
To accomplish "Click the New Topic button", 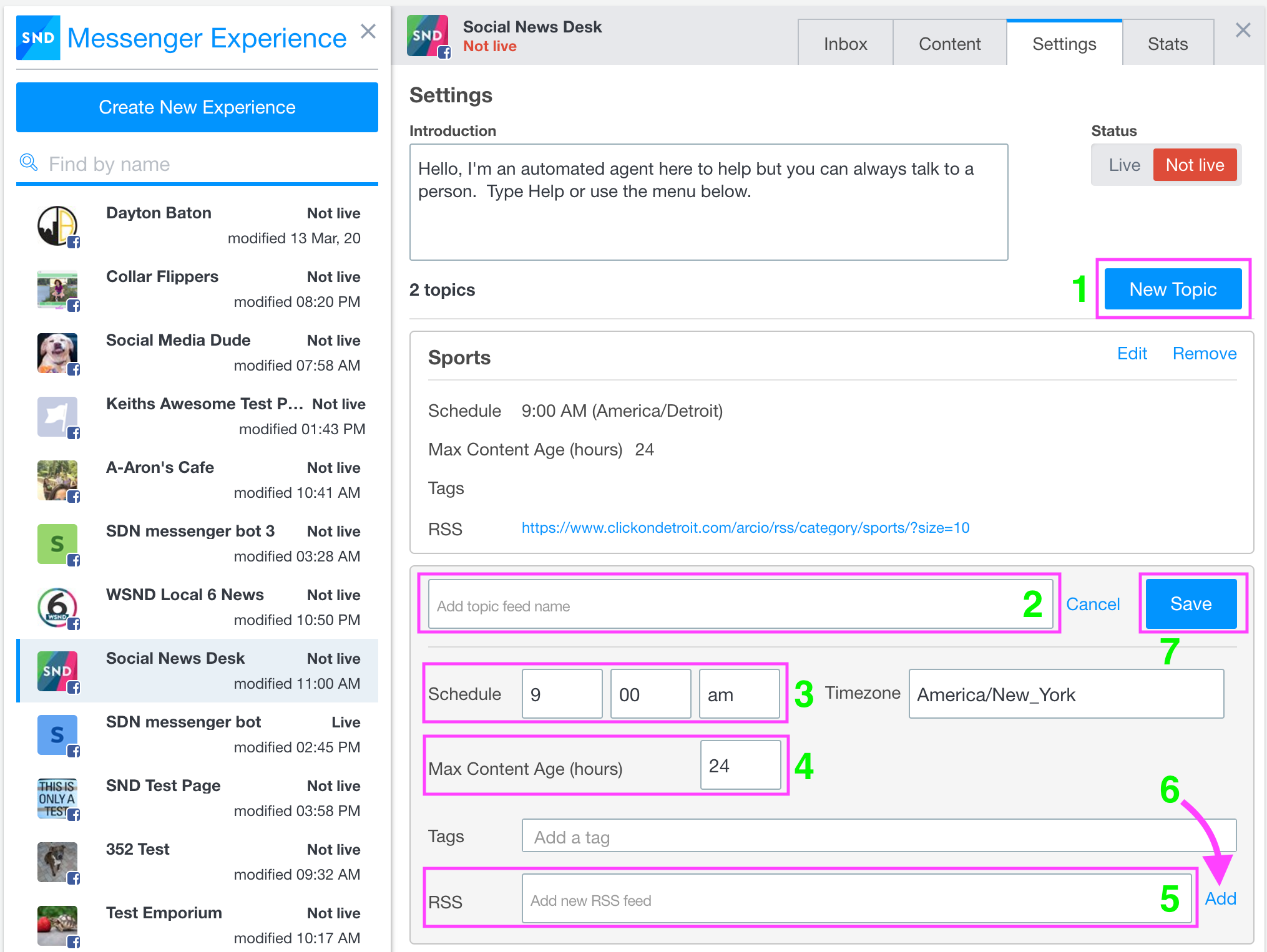I will [1172, 289].
